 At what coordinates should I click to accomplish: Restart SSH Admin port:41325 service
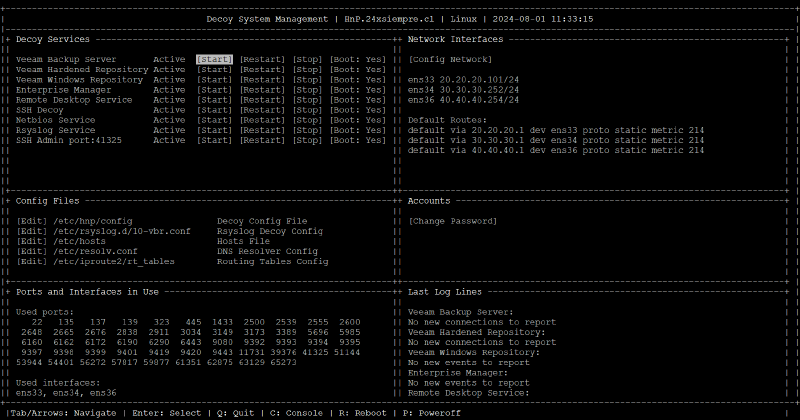(262, 140)
